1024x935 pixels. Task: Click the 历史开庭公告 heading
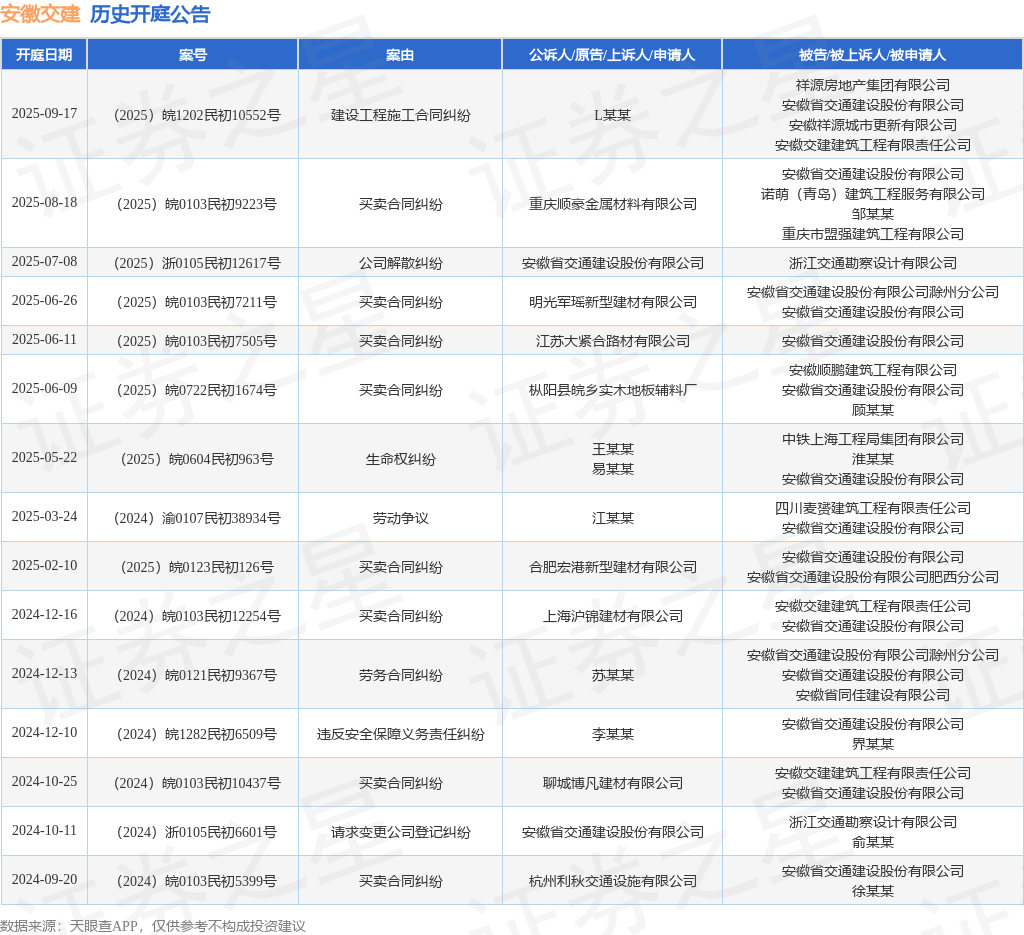[x=150, y=14]
